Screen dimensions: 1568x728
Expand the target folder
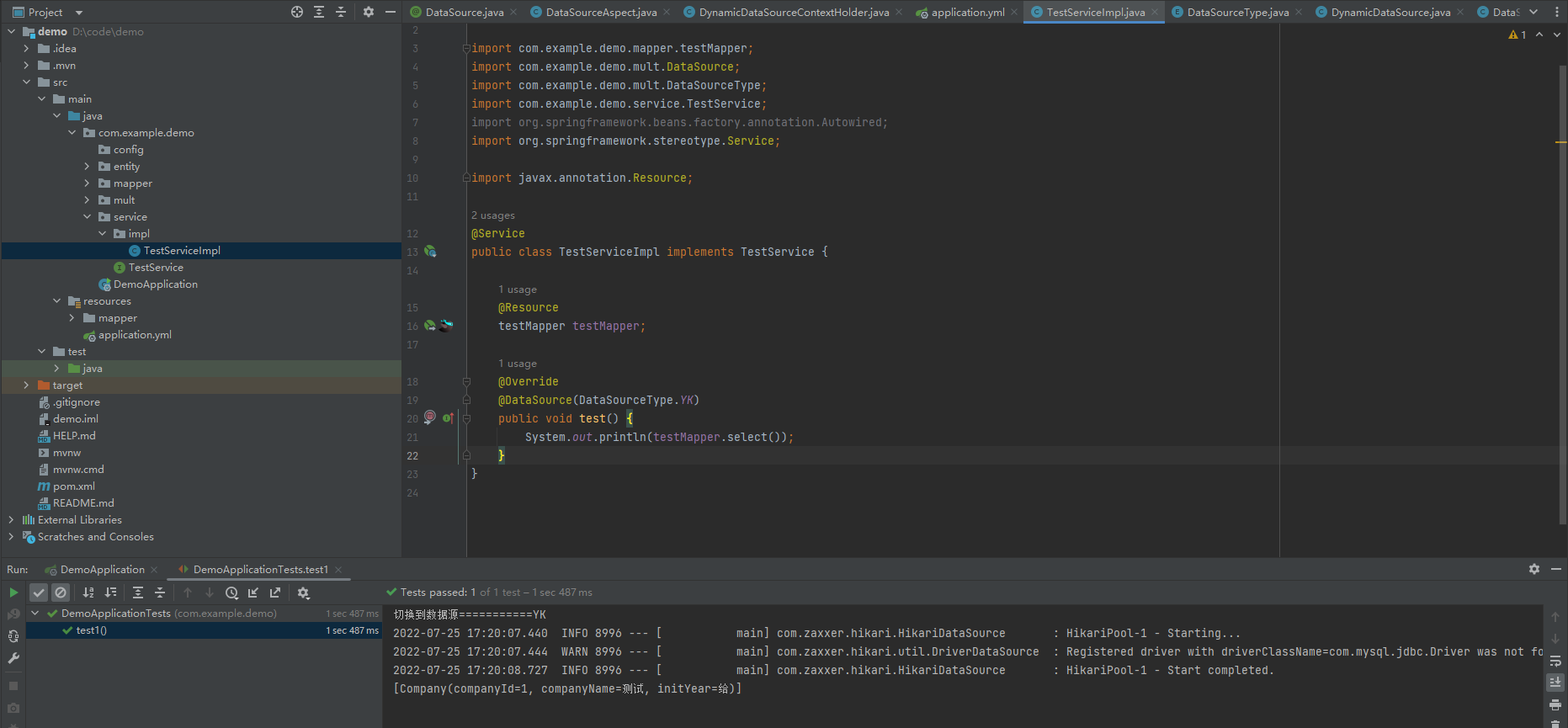26,385
